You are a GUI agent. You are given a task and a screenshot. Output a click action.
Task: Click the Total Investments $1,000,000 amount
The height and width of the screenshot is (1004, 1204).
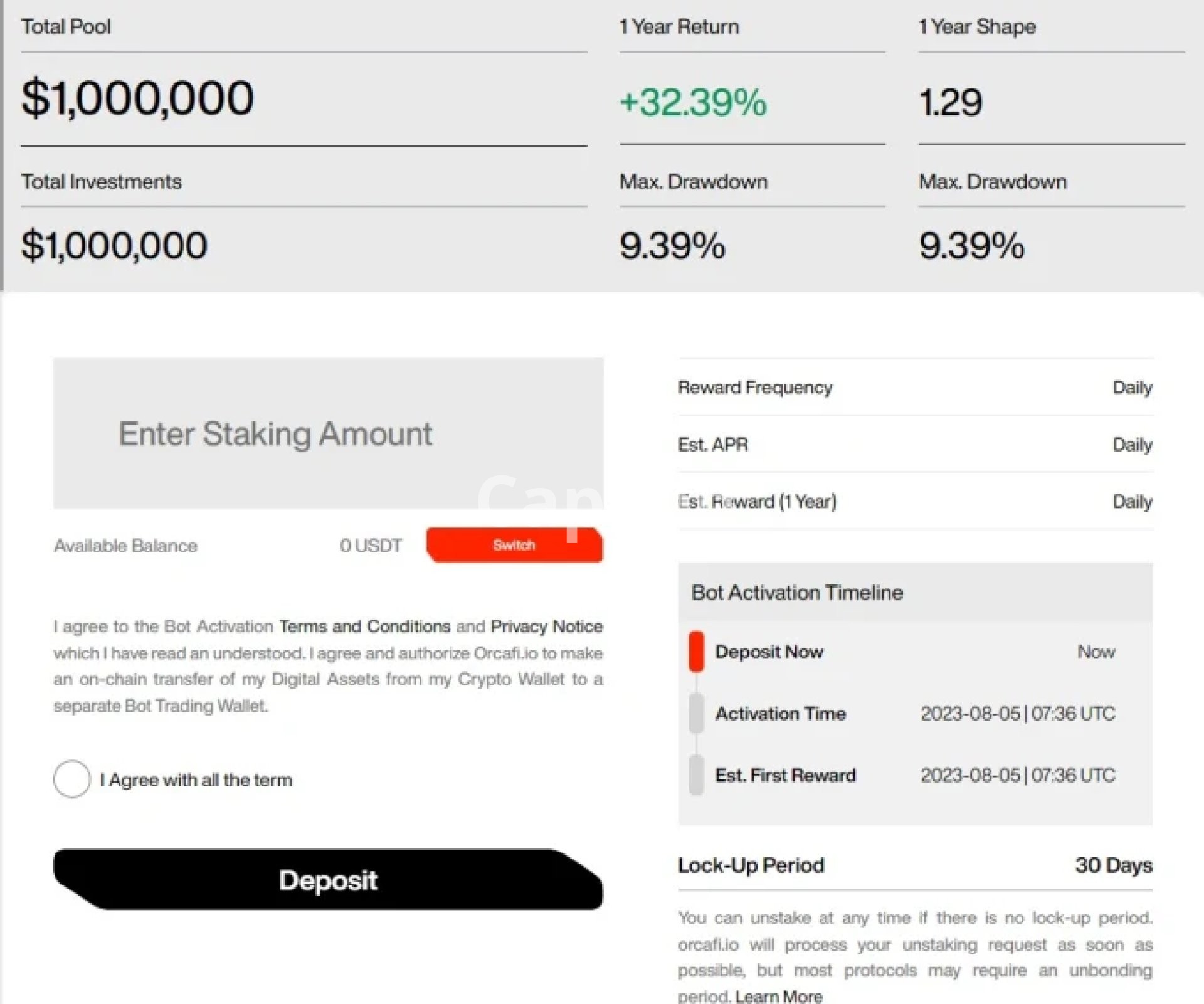(114, 245)
